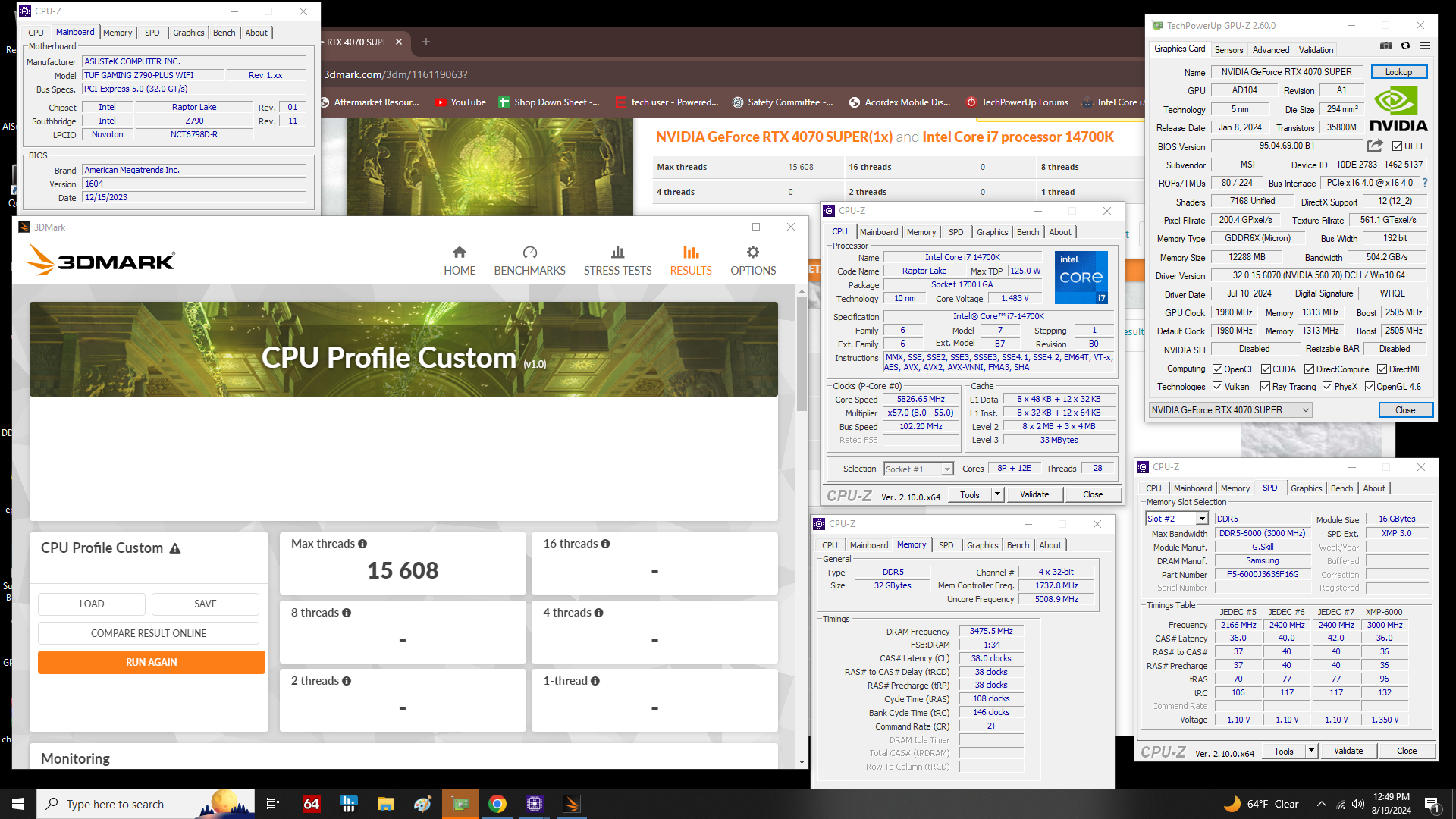This screenshot has height=819, width=1456.
Task: Open the OPTIONS gear icon in 3DMark
Action: pos(753,253)
